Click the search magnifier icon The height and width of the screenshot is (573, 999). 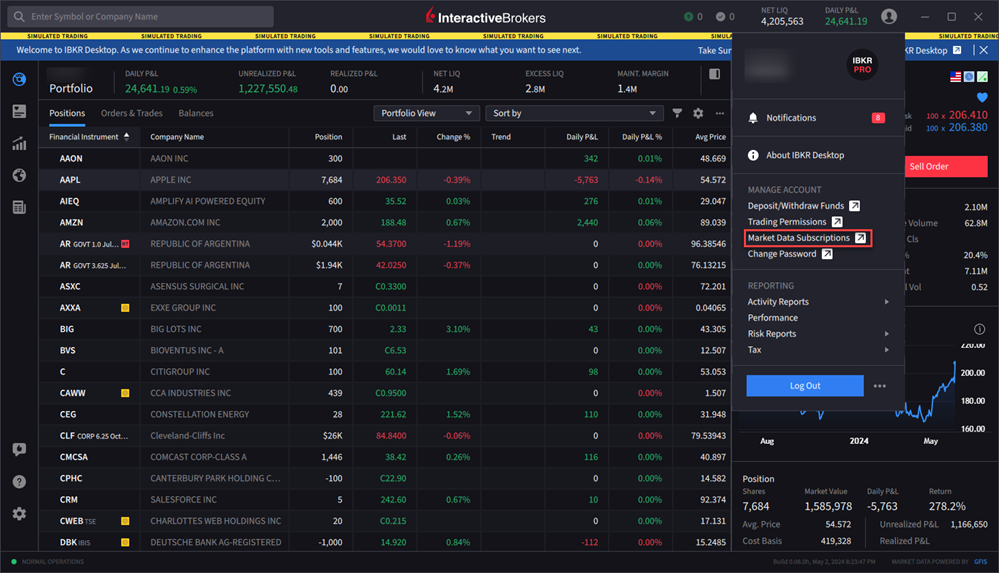(19, 17)
